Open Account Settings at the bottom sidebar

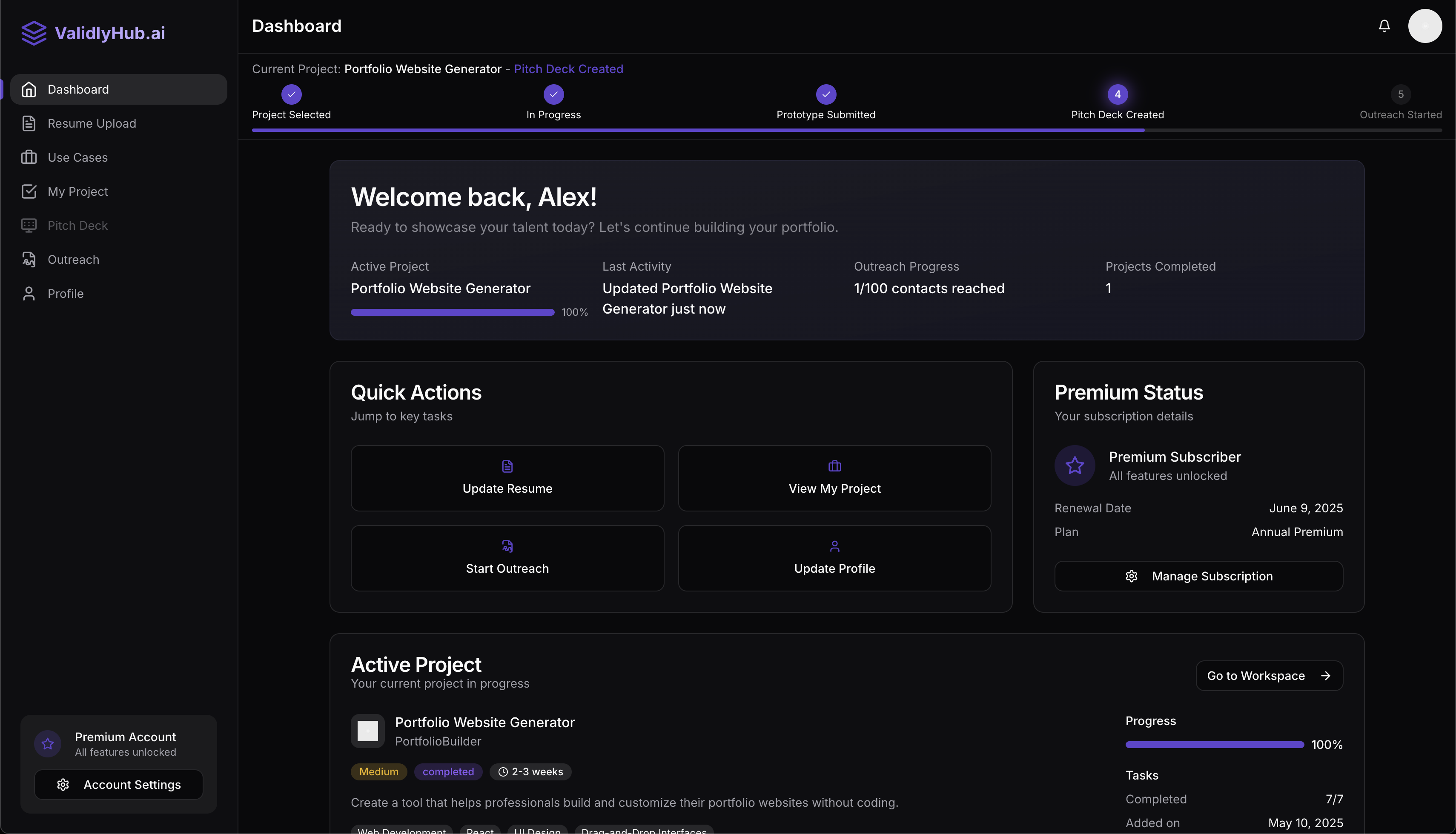[119, 784]
